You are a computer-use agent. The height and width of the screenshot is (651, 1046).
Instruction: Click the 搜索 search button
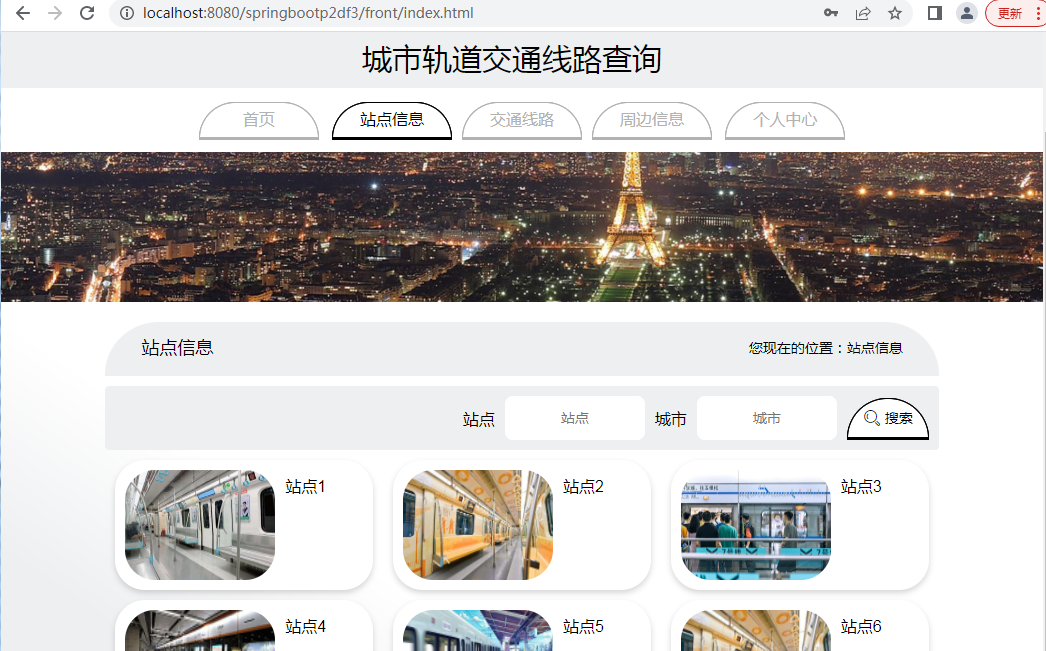888,419
